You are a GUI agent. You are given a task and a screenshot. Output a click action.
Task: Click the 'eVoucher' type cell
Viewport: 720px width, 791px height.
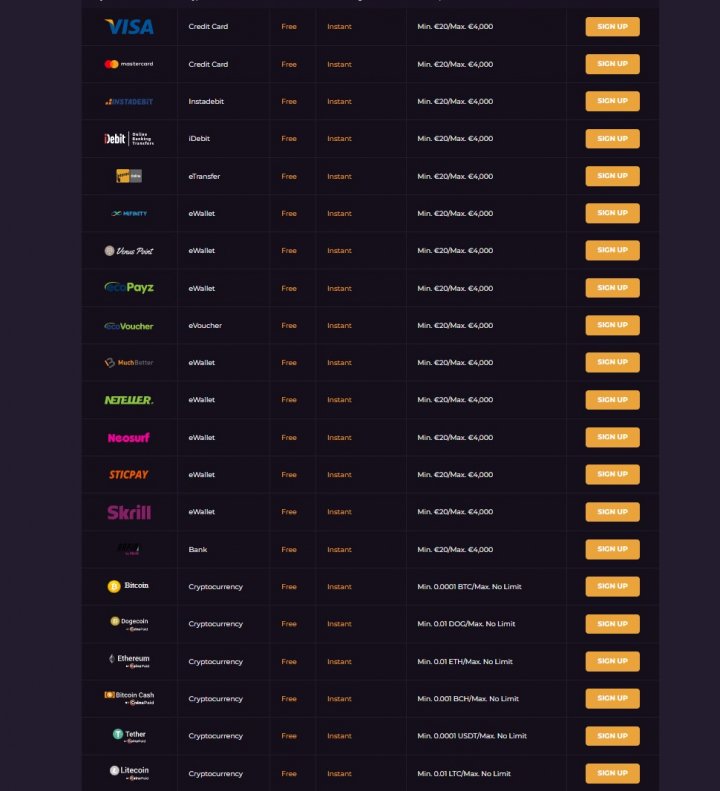[x=205, y=325]
